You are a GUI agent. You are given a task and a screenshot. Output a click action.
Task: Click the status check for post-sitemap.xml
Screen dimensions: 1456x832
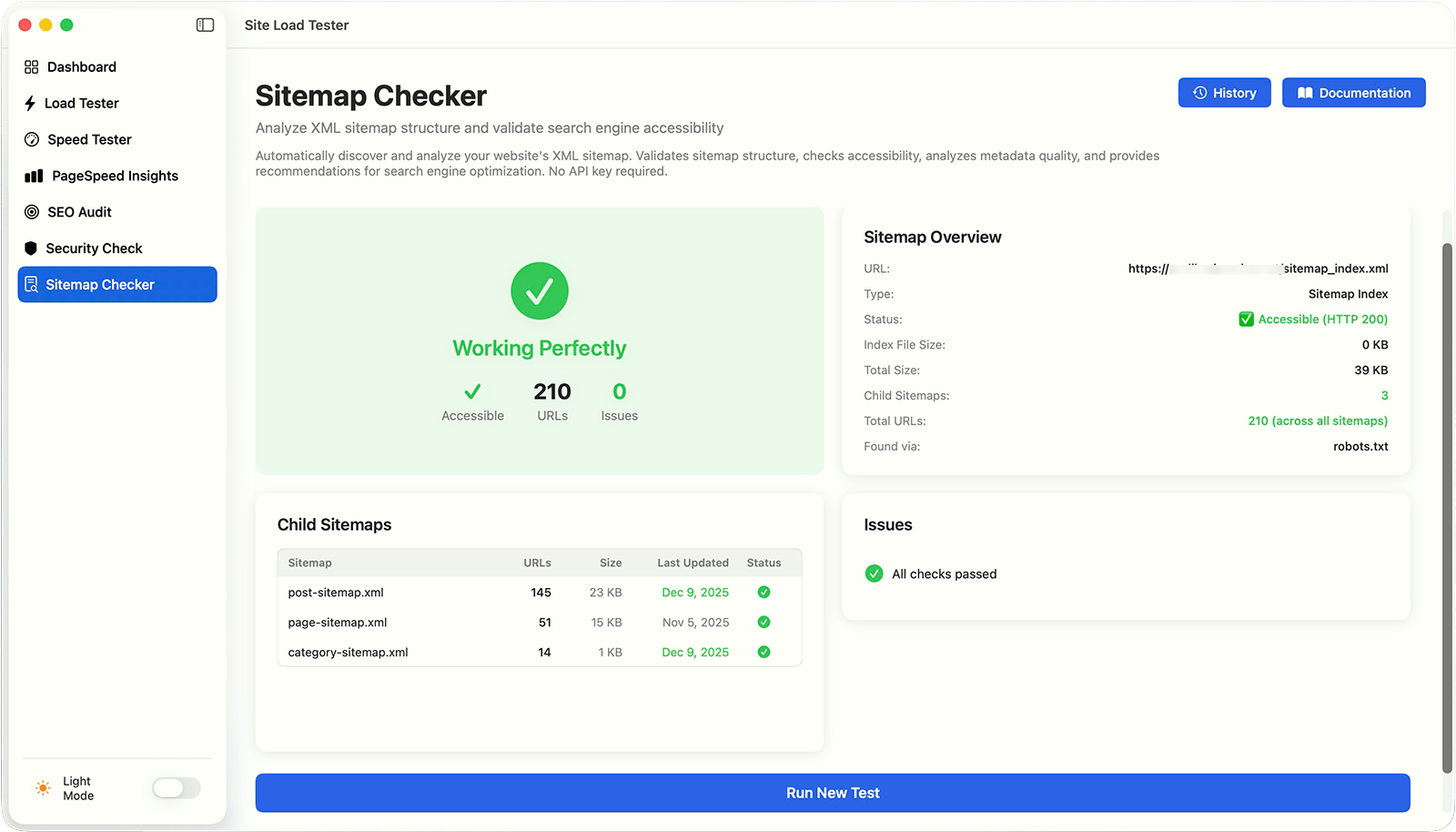point(763,592)
